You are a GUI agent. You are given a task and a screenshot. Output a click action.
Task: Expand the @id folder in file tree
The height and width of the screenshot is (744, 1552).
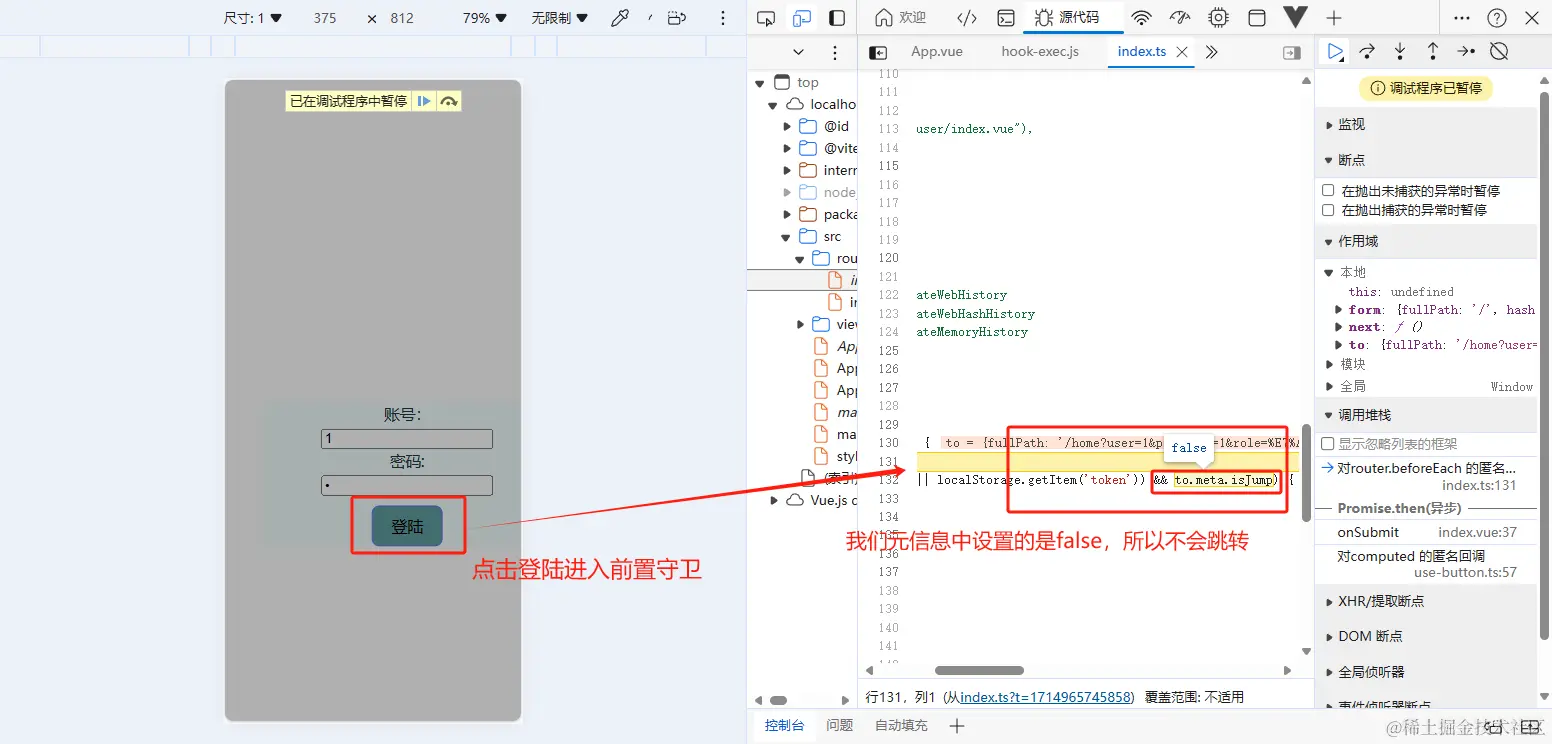[788, 127]
